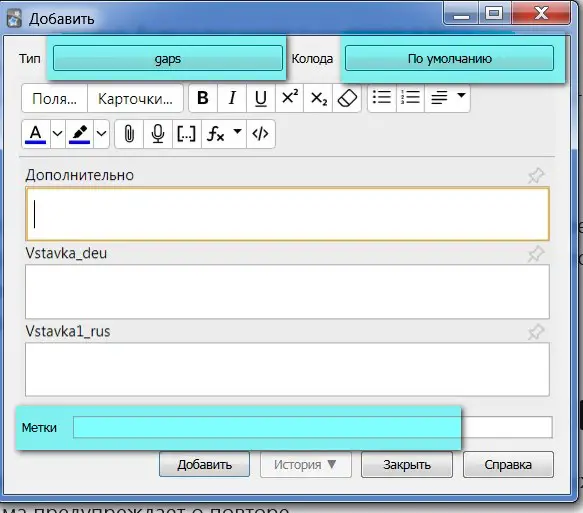Click the eraser remove-formatting icon
This screenshot has height=513, width=583.
347,98
